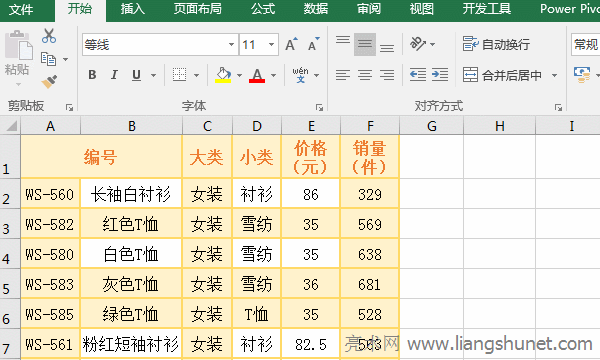Screen dimensions: 600x360
Task: Click the cell containing 长袖白衬衫
Action: pos(131,194)
